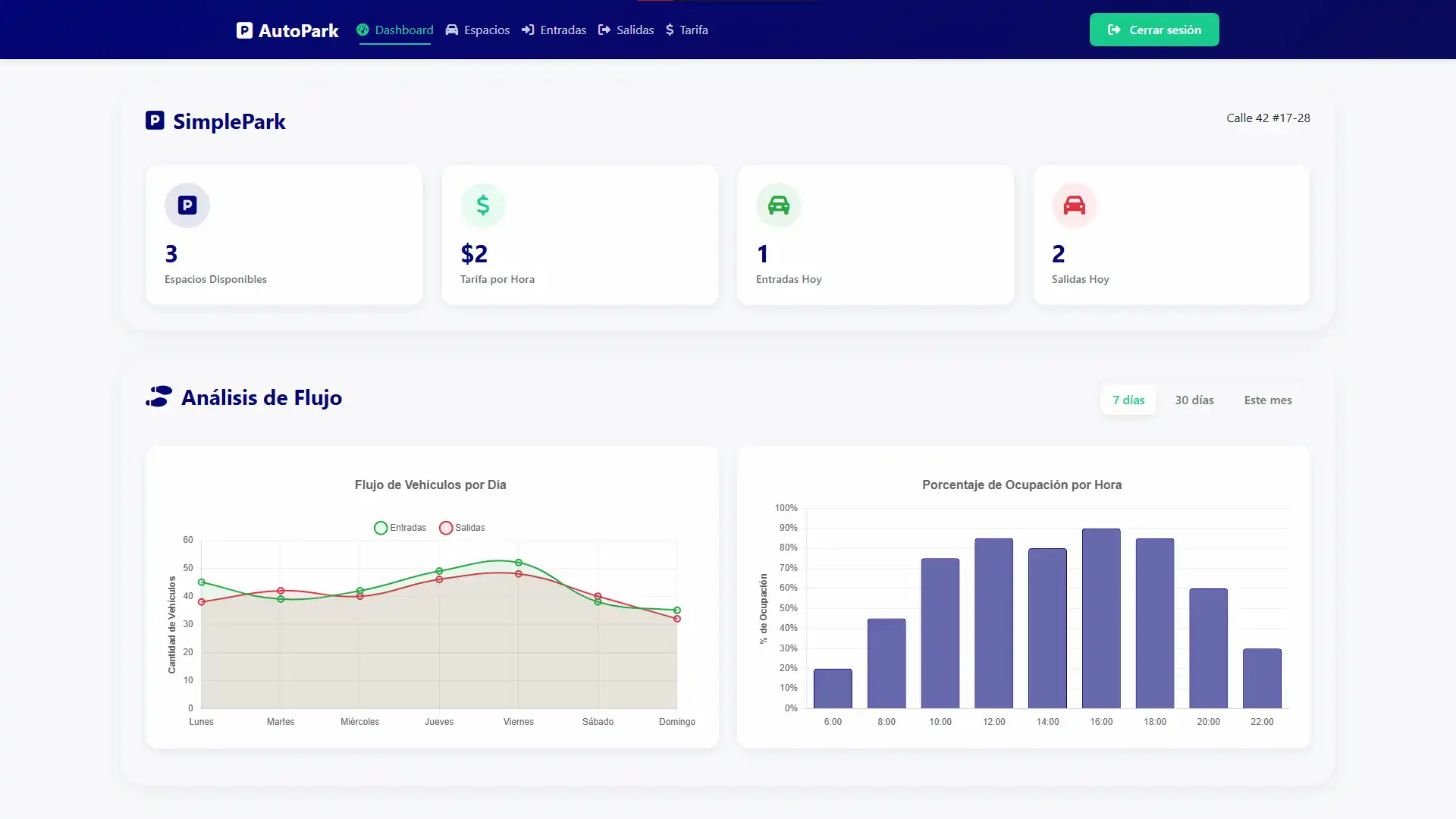
Task: Click the 6:00 occupancy bar
Action: [833, 689]
